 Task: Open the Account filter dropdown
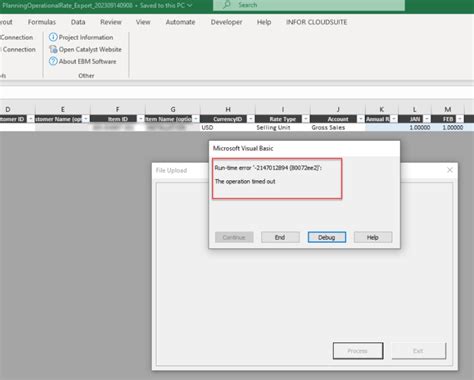click(x=361, y=119)
